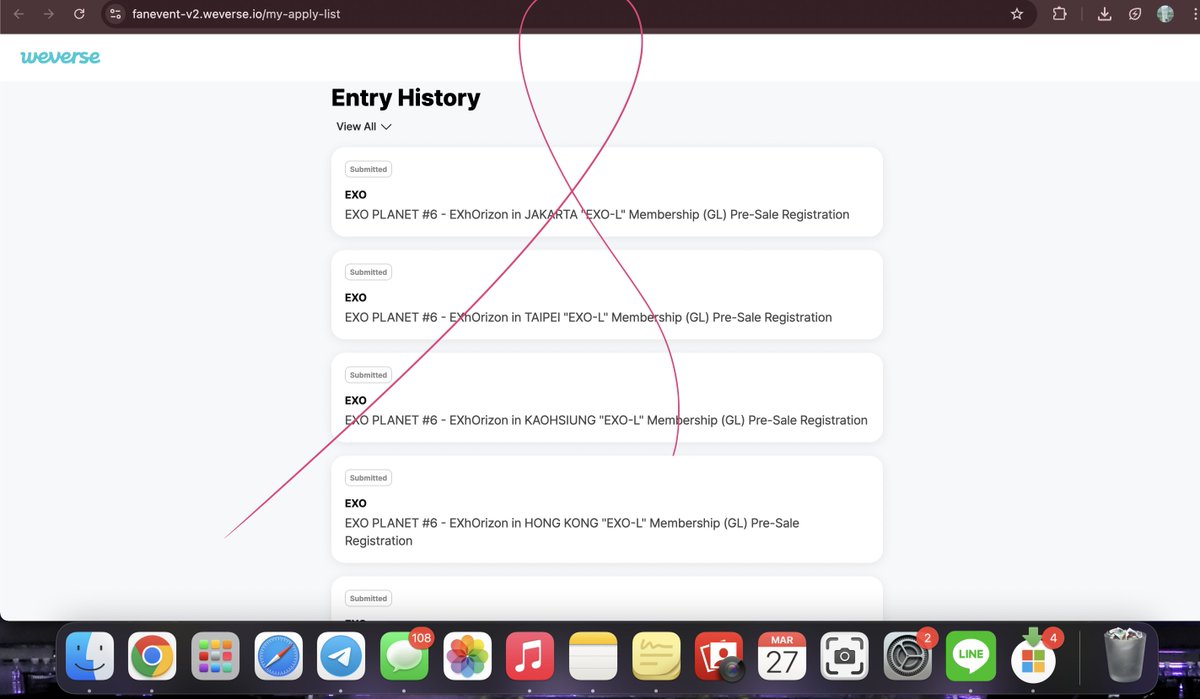The width and height of the screenshot is (1200, 699).
Task: Click EXO label in the TAIPEI card
Action: [356, 298]
